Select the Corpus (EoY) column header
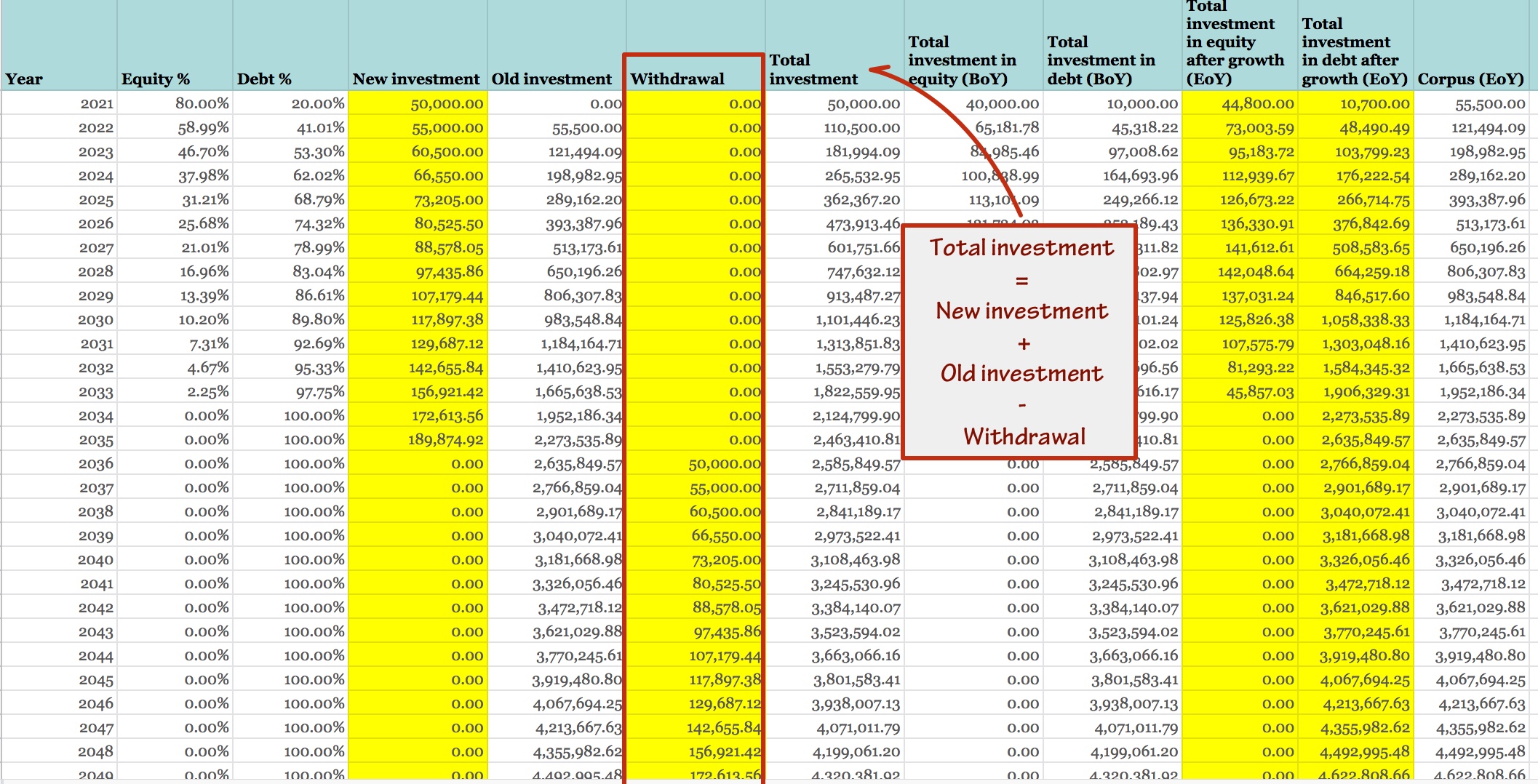This screenshot has width=1538, height=784. click(x=1469, y=79)
